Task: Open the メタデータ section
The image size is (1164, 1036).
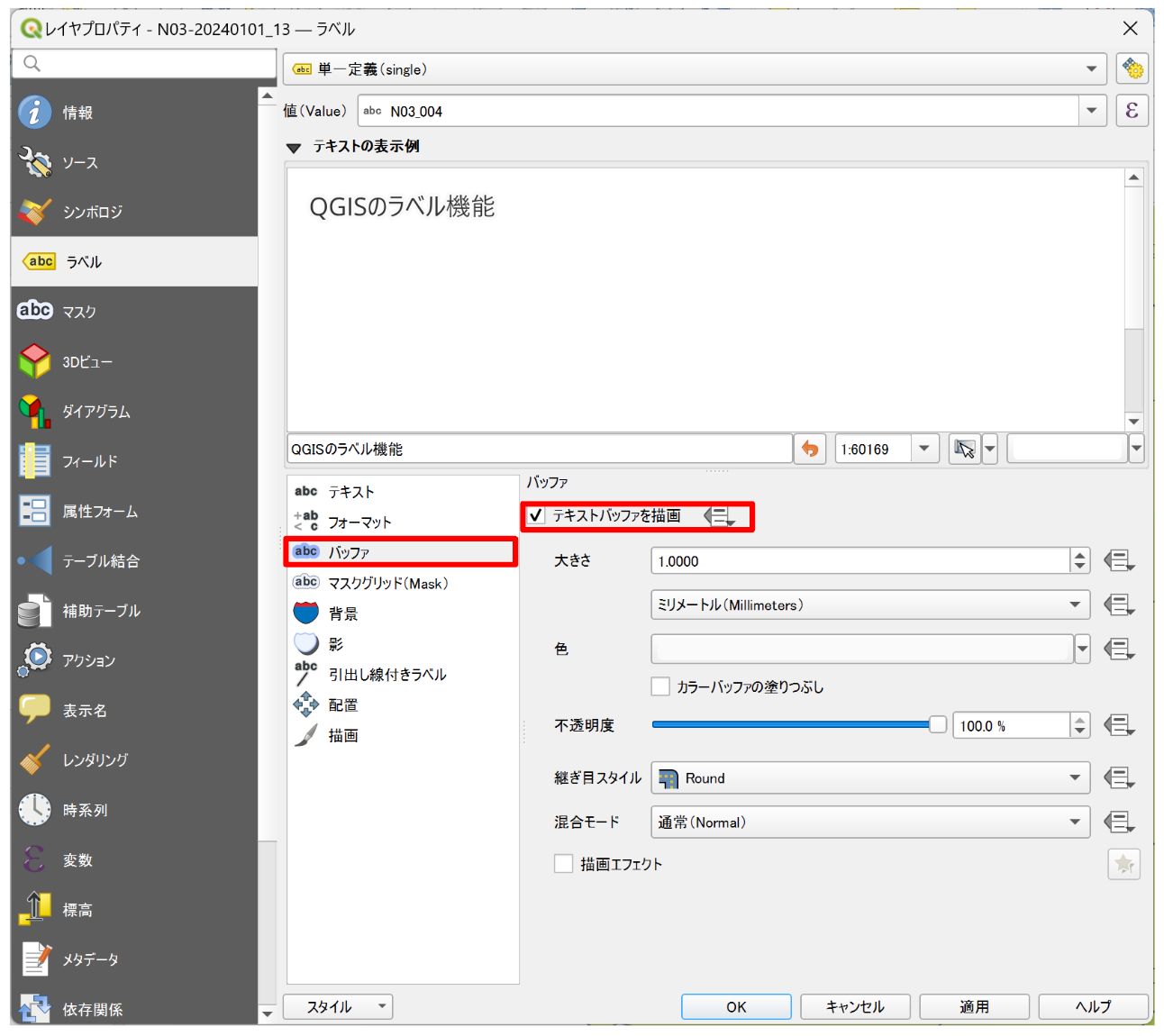Action: 134,959
